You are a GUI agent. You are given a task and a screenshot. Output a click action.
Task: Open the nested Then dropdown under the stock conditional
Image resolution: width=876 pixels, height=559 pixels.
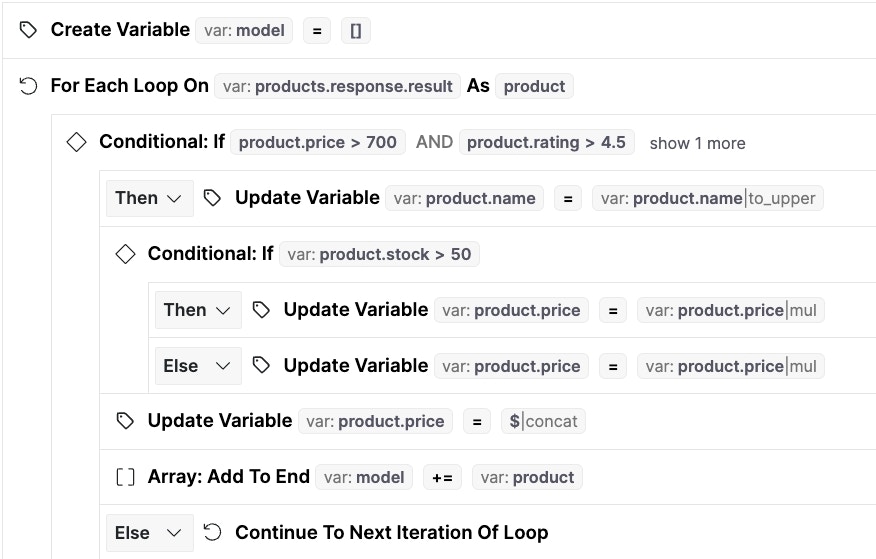197,310
